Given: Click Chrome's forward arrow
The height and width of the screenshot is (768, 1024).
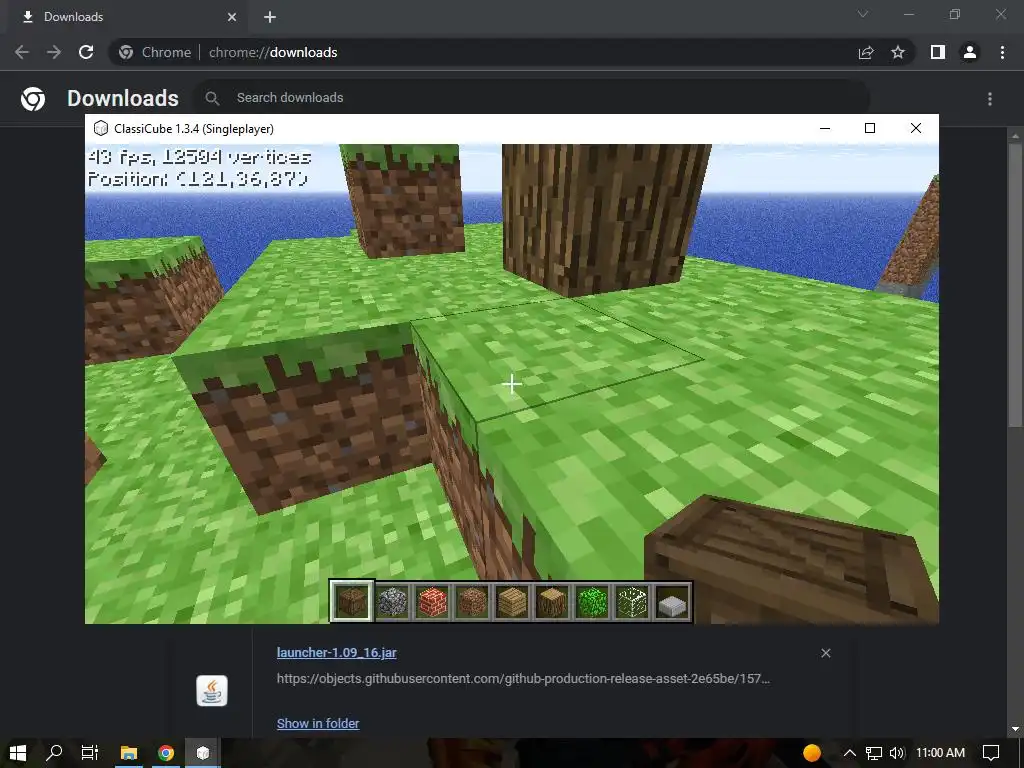Looking at the screenshot, I should click(54, 52).
